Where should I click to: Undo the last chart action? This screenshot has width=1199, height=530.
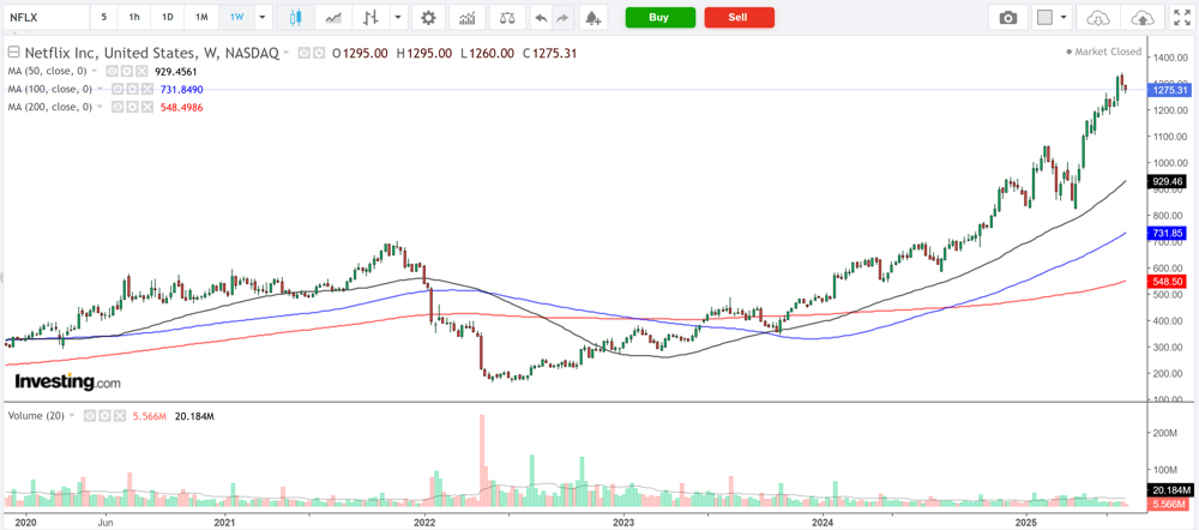pyautogui.click(x=541, y=18)
